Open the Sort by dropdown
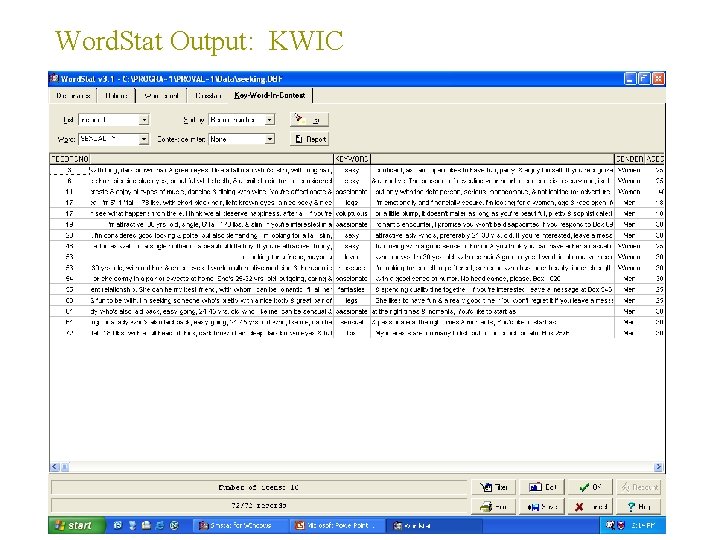This screenshot has height=540, width=720. (270, 120)
